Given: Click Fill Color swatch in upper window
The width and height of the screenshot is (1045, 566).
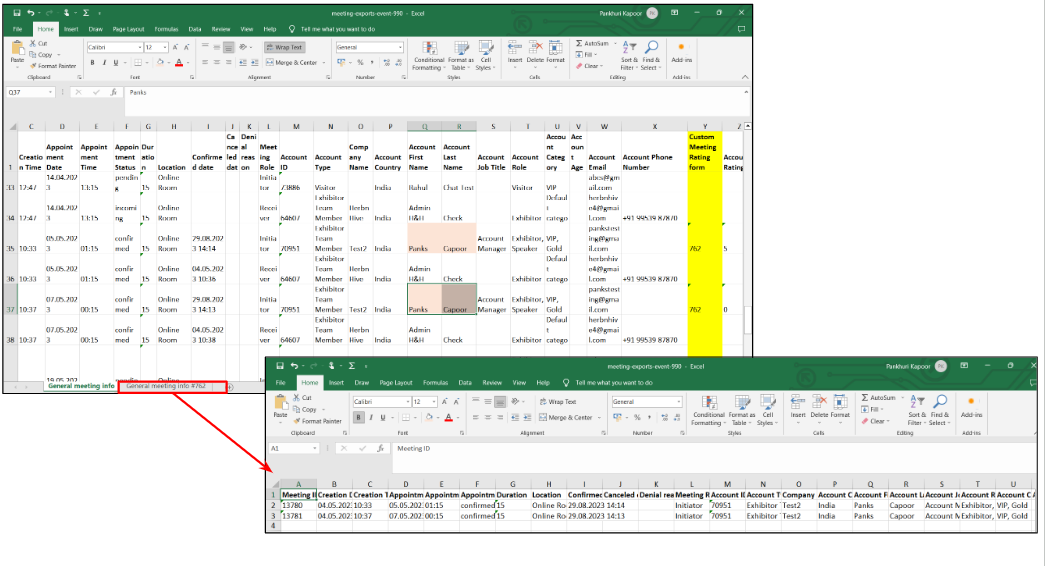Looking at the screenshot, I should [x=160, y=63].
